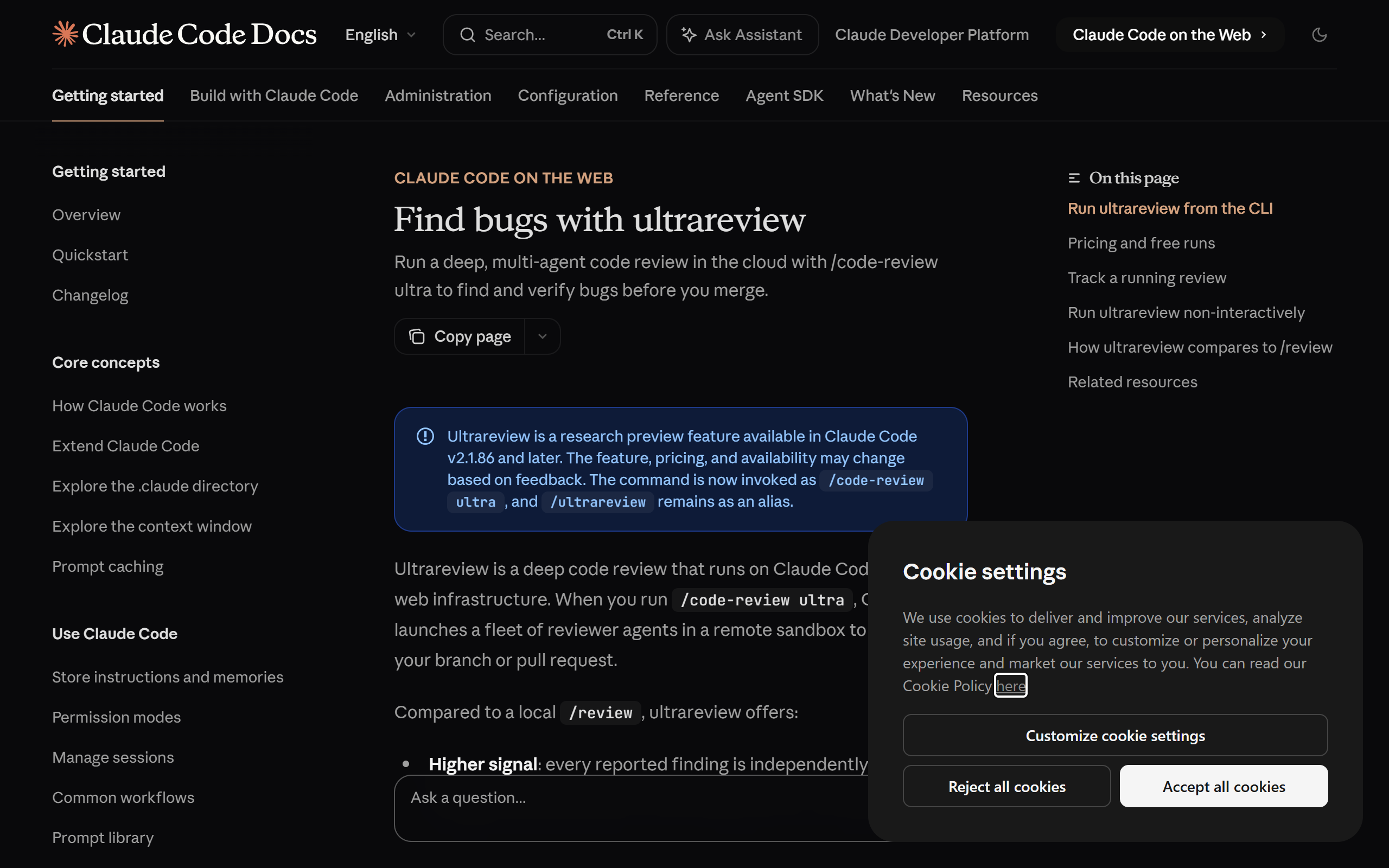This screenshot has height=868, width=1389.
Task: Open Quickstart in the sidebar
Action: coord(90,255)
